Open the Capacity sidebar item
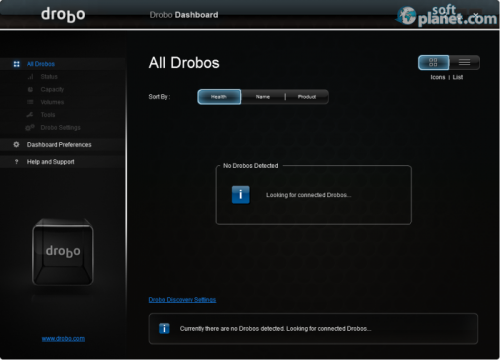 click(52, 89)
